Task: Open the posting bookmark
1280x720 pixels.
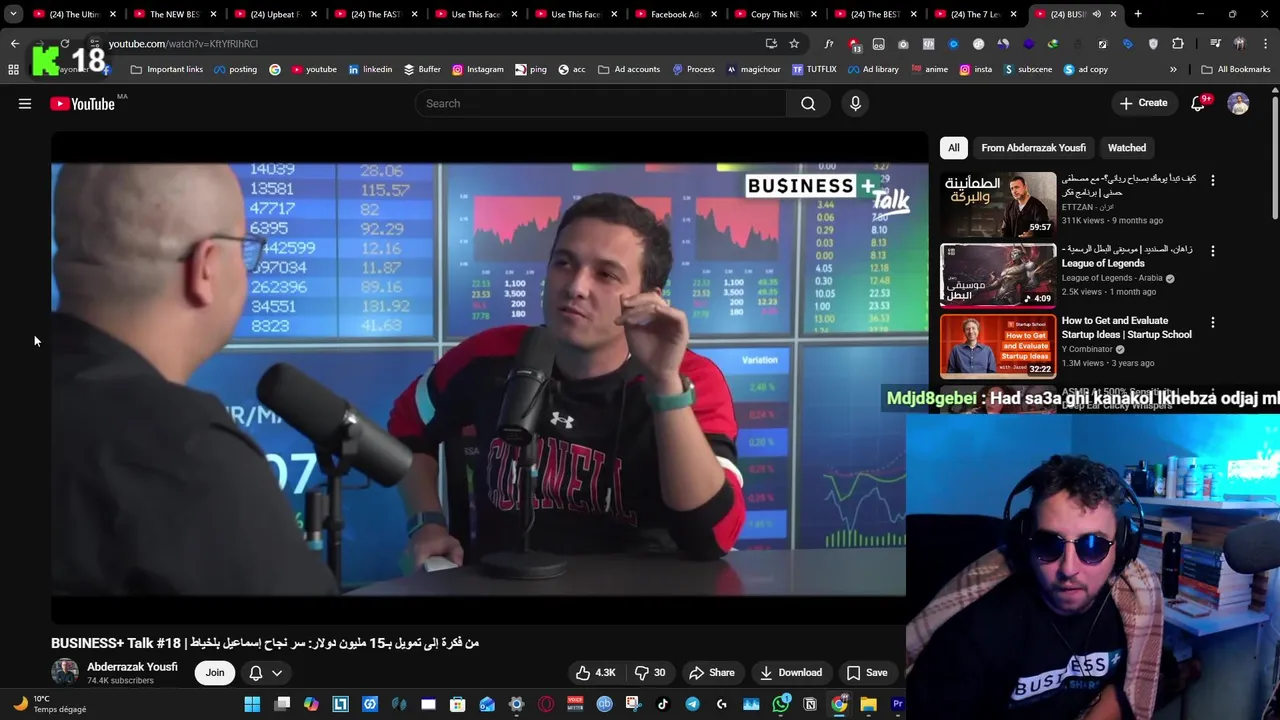Action: pos(235,69)
